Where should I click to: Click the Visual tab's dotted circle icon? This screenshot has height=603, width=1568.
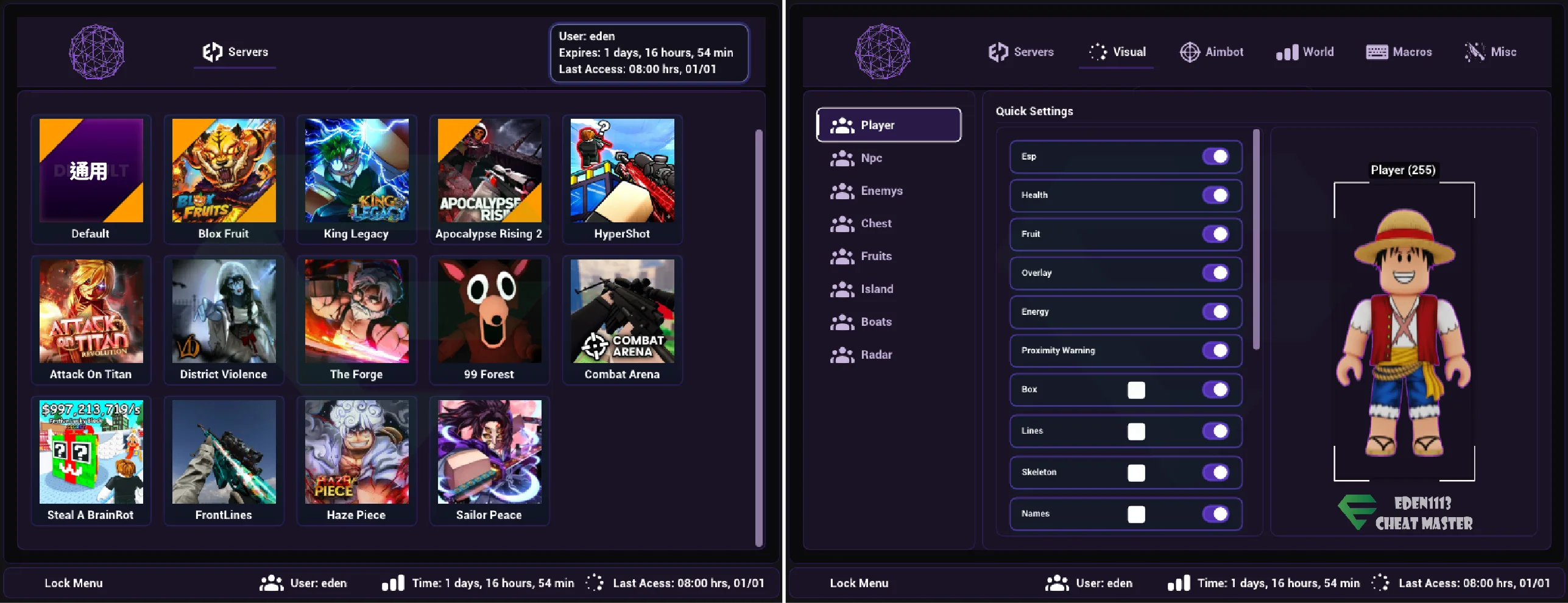pos(1098,52)
